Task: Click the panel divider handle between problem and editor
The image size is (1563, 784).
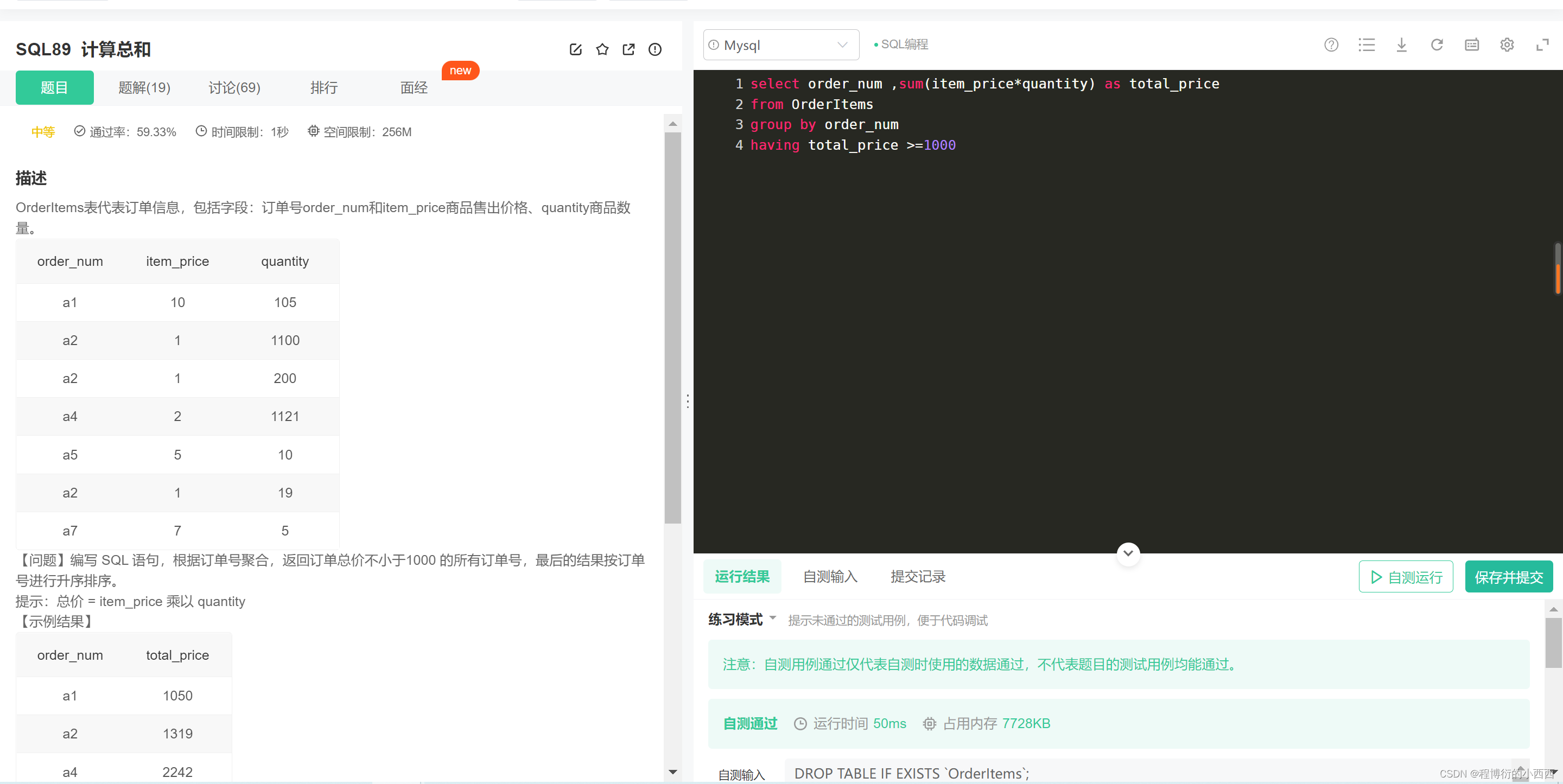Action: tap(688, 401)
